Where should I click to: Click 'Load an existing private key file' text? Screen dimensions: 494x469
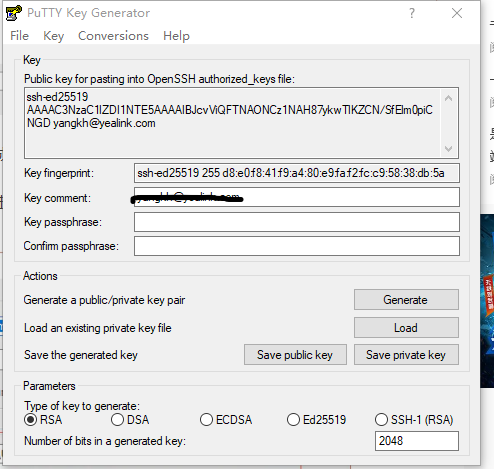point(98,328)
